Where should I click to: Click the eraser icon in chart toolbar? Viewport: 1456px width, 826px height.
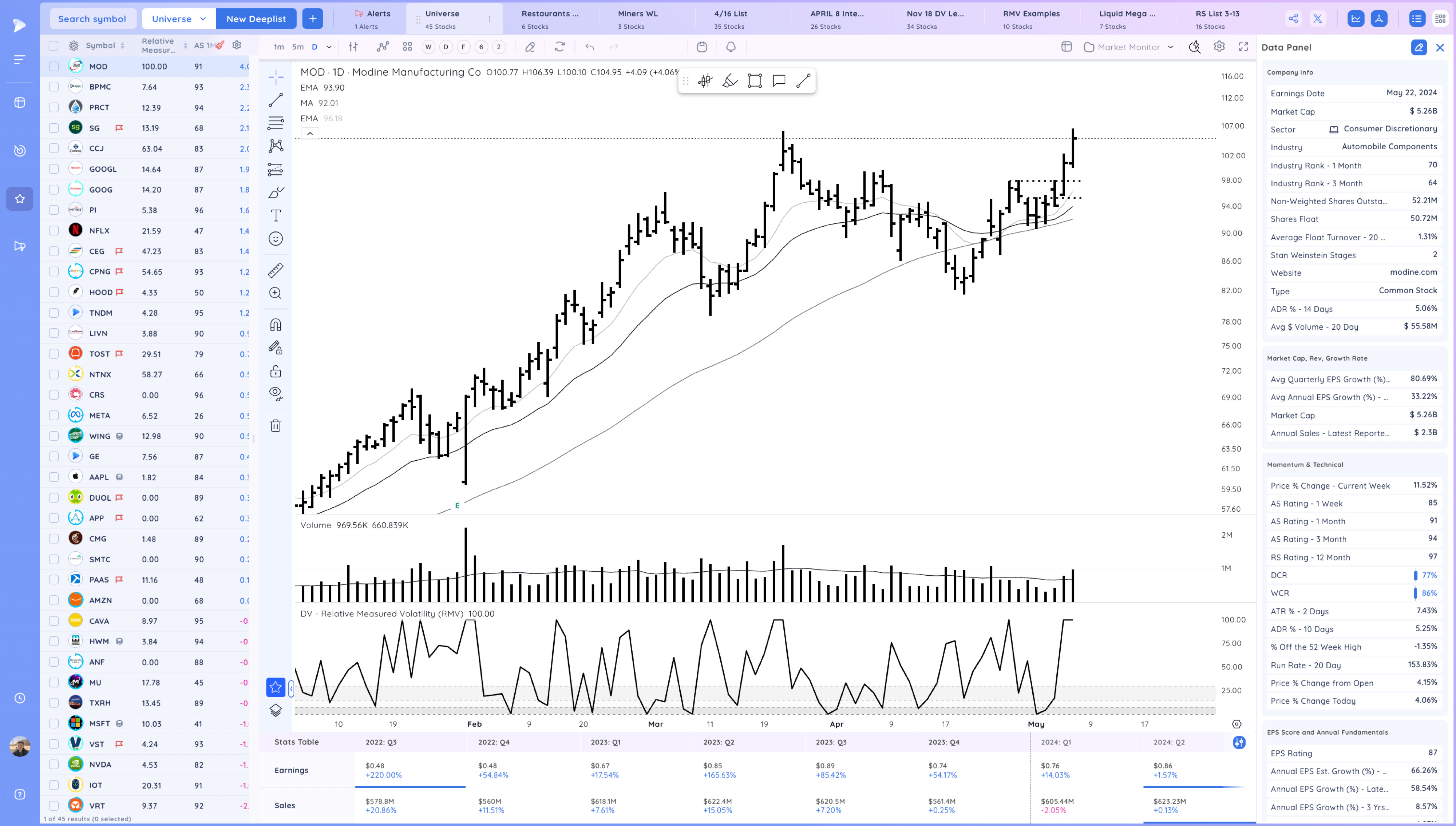click(530, 47)
